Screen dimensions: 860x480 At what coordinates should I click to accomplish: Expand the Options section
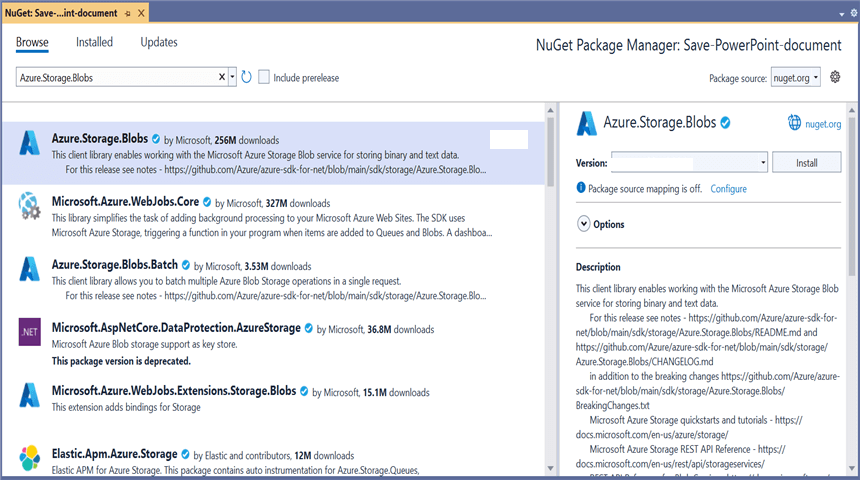584,224
